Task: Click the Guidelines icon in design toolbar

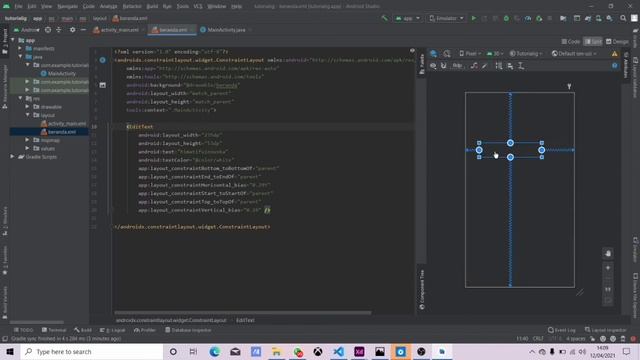Action: (x=521, y=66)
